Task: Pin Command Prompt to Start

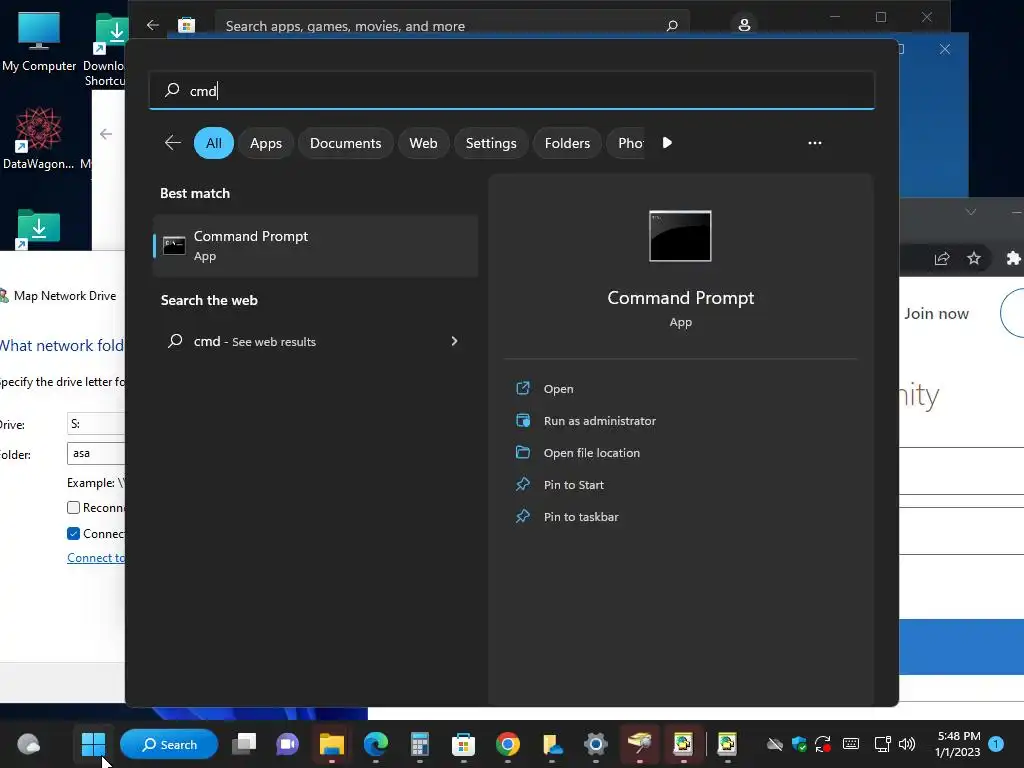Action: pyautogui.click(x=573, y=485)
